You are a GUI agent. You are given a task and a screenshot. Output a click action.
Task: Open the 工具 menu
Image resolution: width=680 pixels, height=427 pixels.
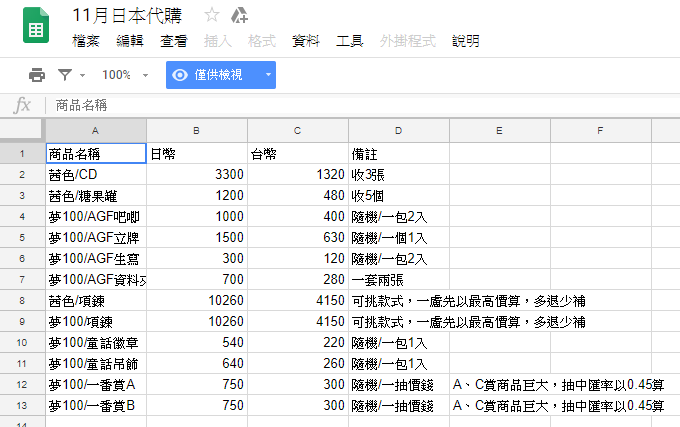tap(349, 41)
